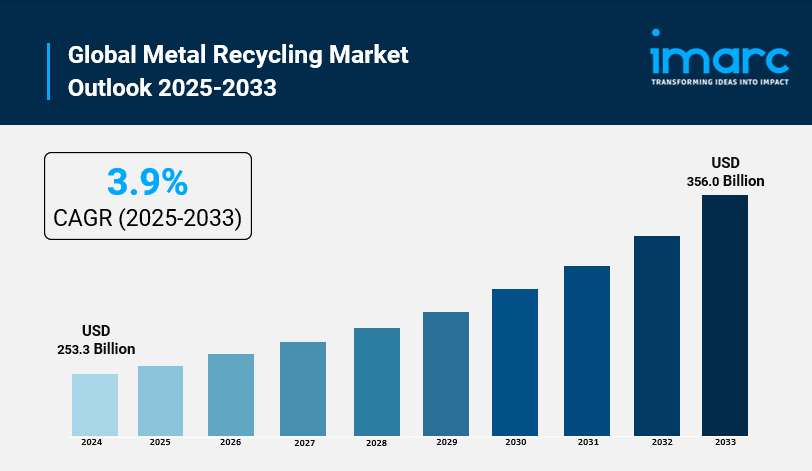This screenshot has height=471, width=812.
Task: Select the tallest dark navy 2033 bar
Action: (725, 315)
